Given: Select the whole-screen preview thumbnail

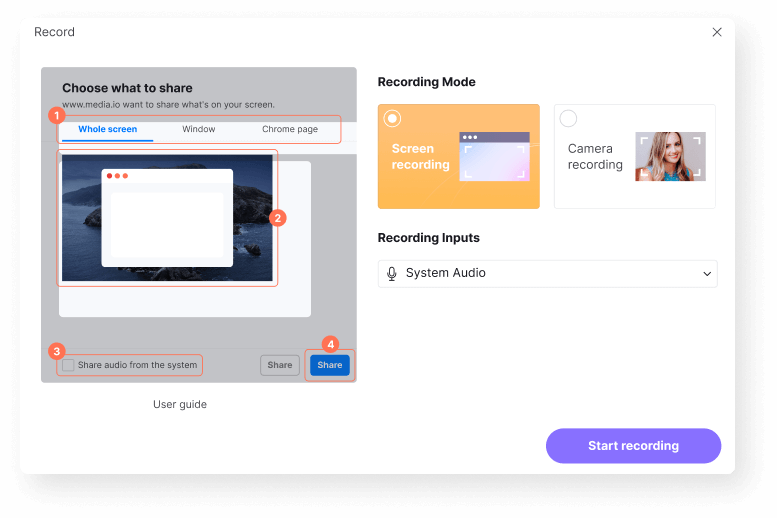Looking at the screenshot, I should tap(167, 218).
